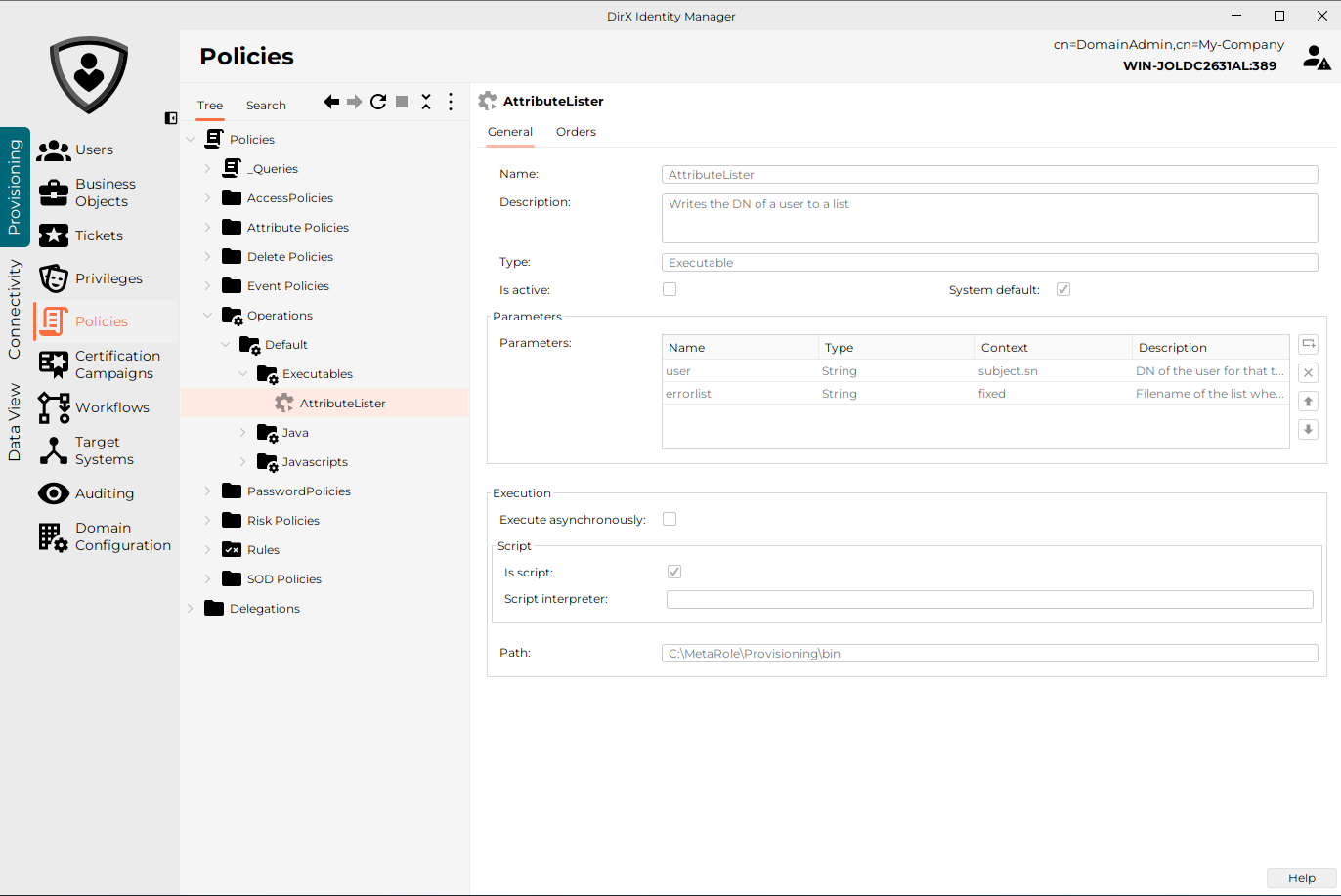The height and width of the screenshot is (896, 1341).
Task: Open the Connectivity vertical tab
Action: [15, 309]
